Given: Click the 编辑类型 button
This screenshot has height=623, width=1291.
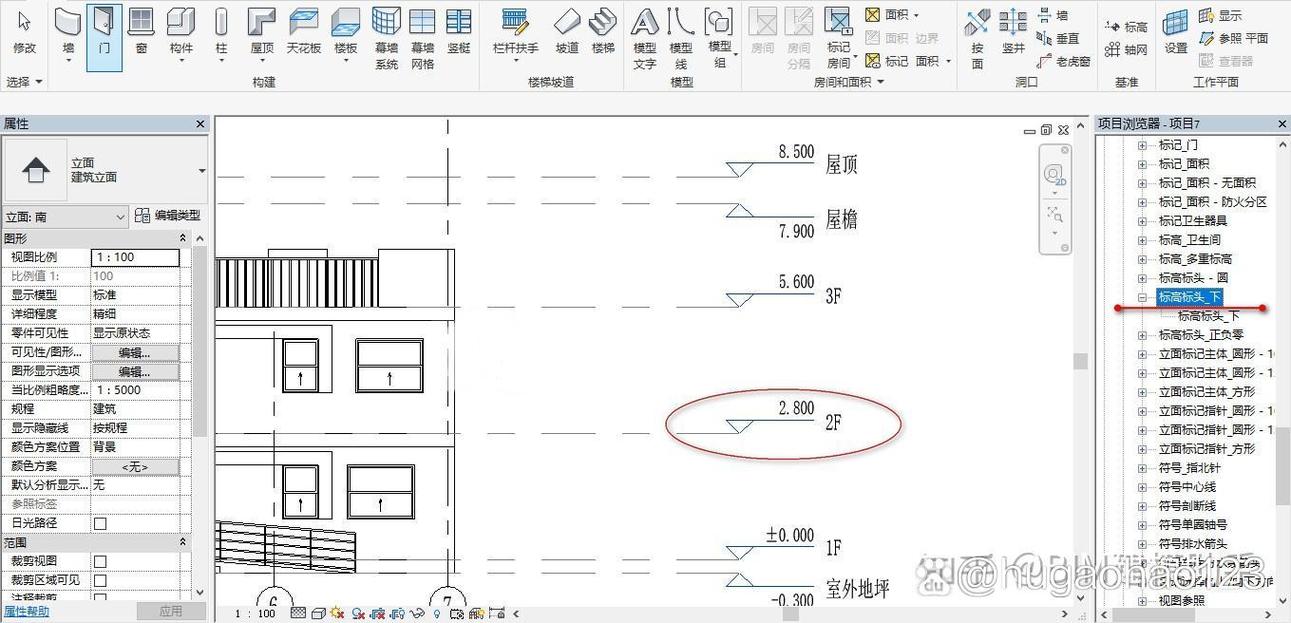Looking at the screenshot, I should [x=167, y=215].
